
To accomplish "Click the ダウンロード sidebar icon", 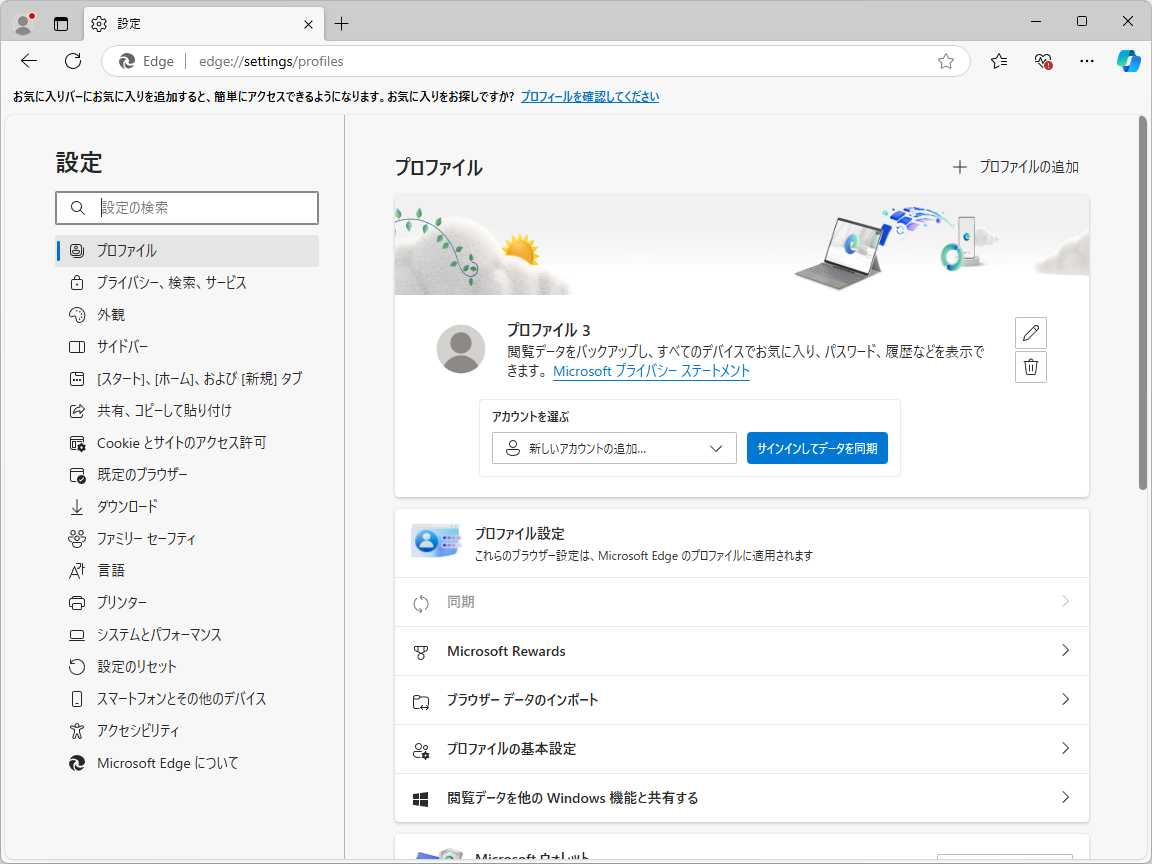I will pos(77,506).
